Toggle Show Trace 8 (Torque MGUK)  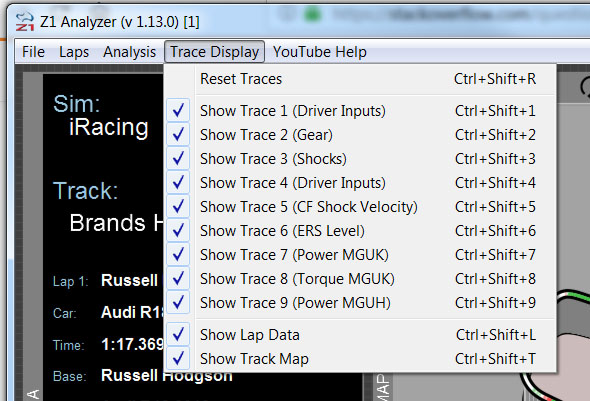pos(360,279)
